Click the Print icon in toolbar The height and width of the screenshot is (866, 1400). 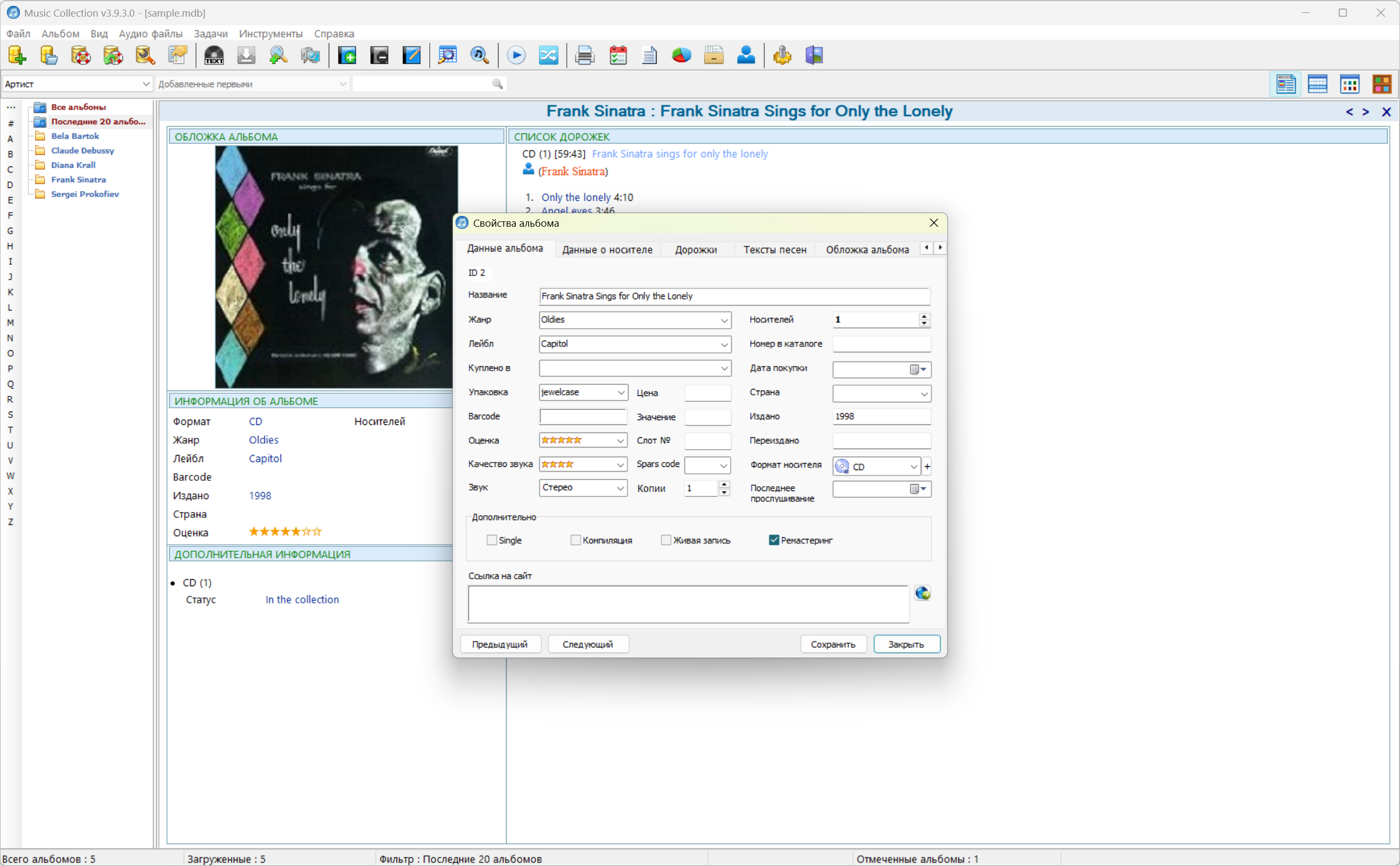tap(584, 55)
